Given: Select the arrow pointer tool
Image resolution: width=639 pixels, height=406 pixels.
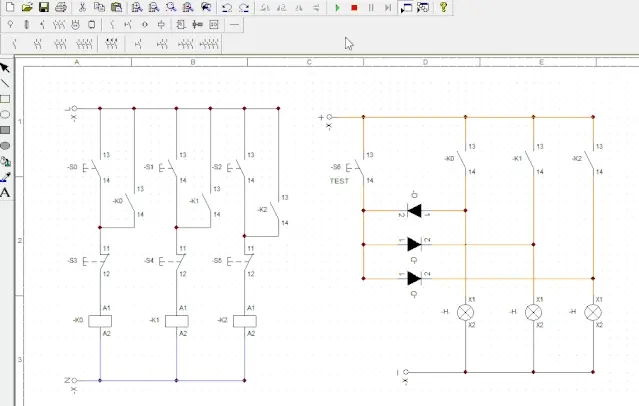Looking at the screenshot, I should [5, 68].
